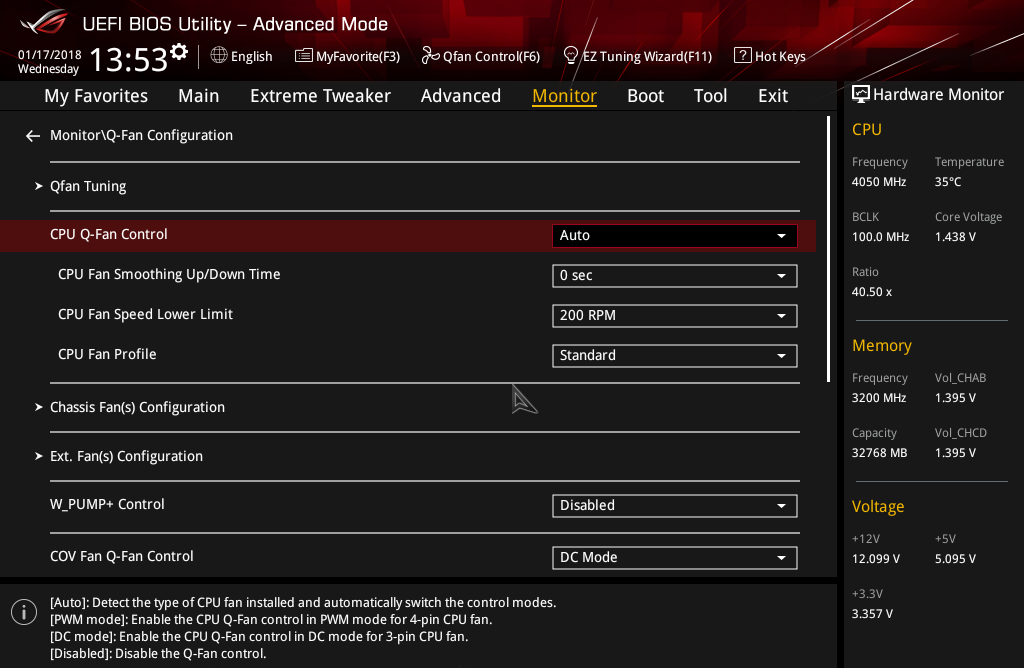Image resolution: width=1024 pixels, height=668 pixels.
Task: Switch to the My Favorites tab
Action: click(96, 96)
